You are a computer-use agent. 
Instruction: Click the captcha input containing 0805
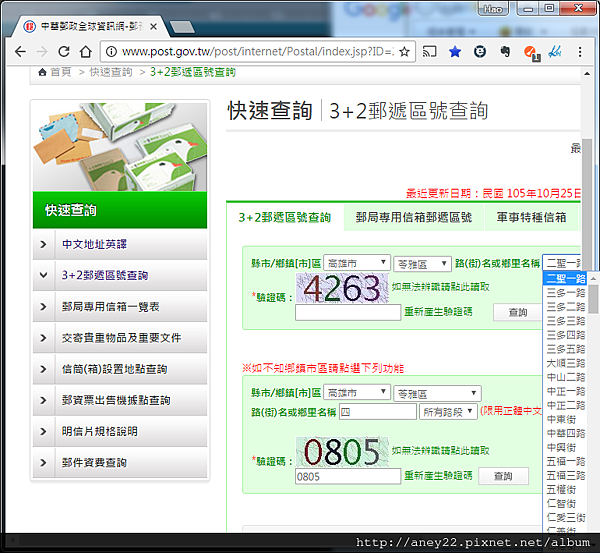[348, 476]
